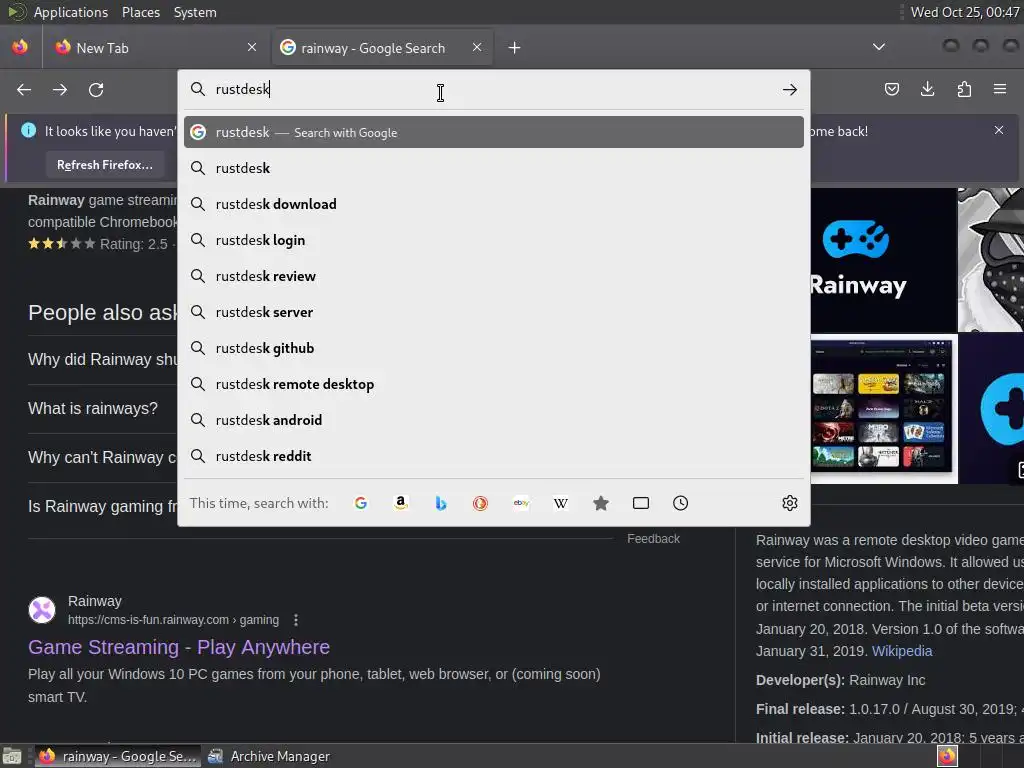Open 'Game Streaming - Play Anywhere' link
The height and width of the screenshot is (768, 1024).
[x=179, y=647]
